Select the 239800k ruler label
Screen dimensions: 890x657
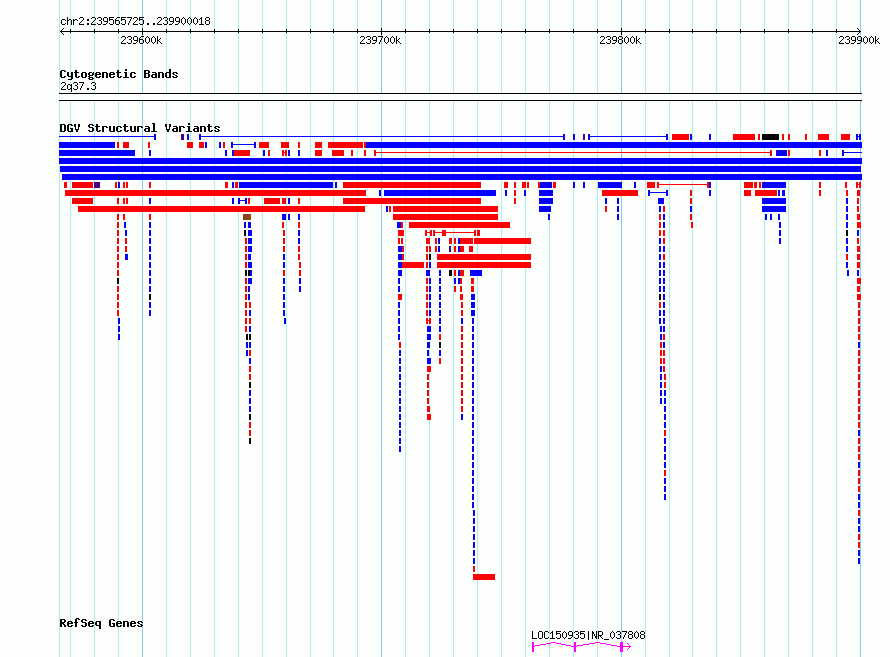click(620, 40)
